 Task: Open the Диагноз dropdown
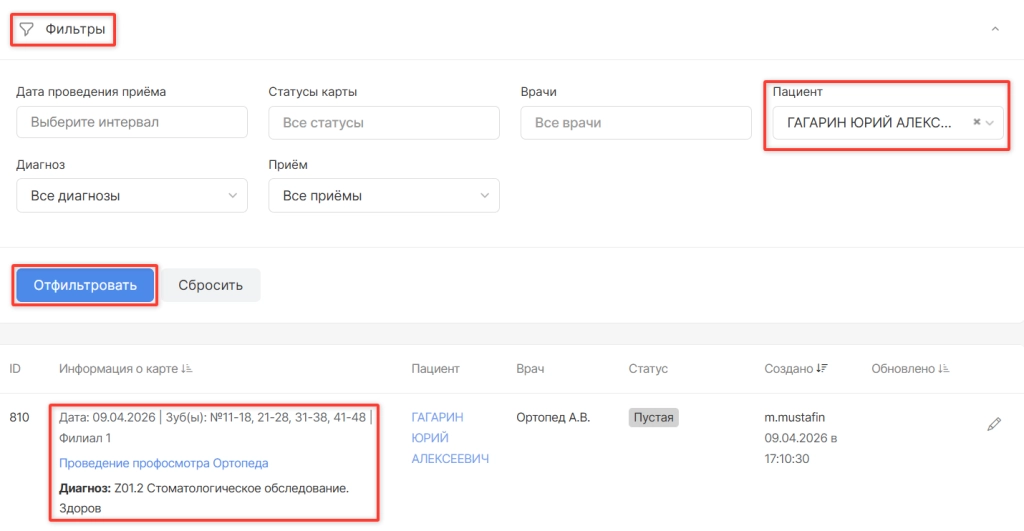(x=132, y=196)
